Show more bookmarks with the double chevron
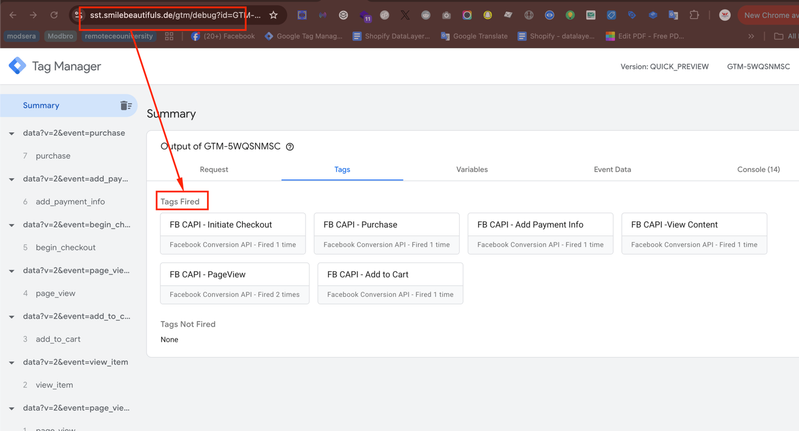799x431 pixels. [751, 36]
